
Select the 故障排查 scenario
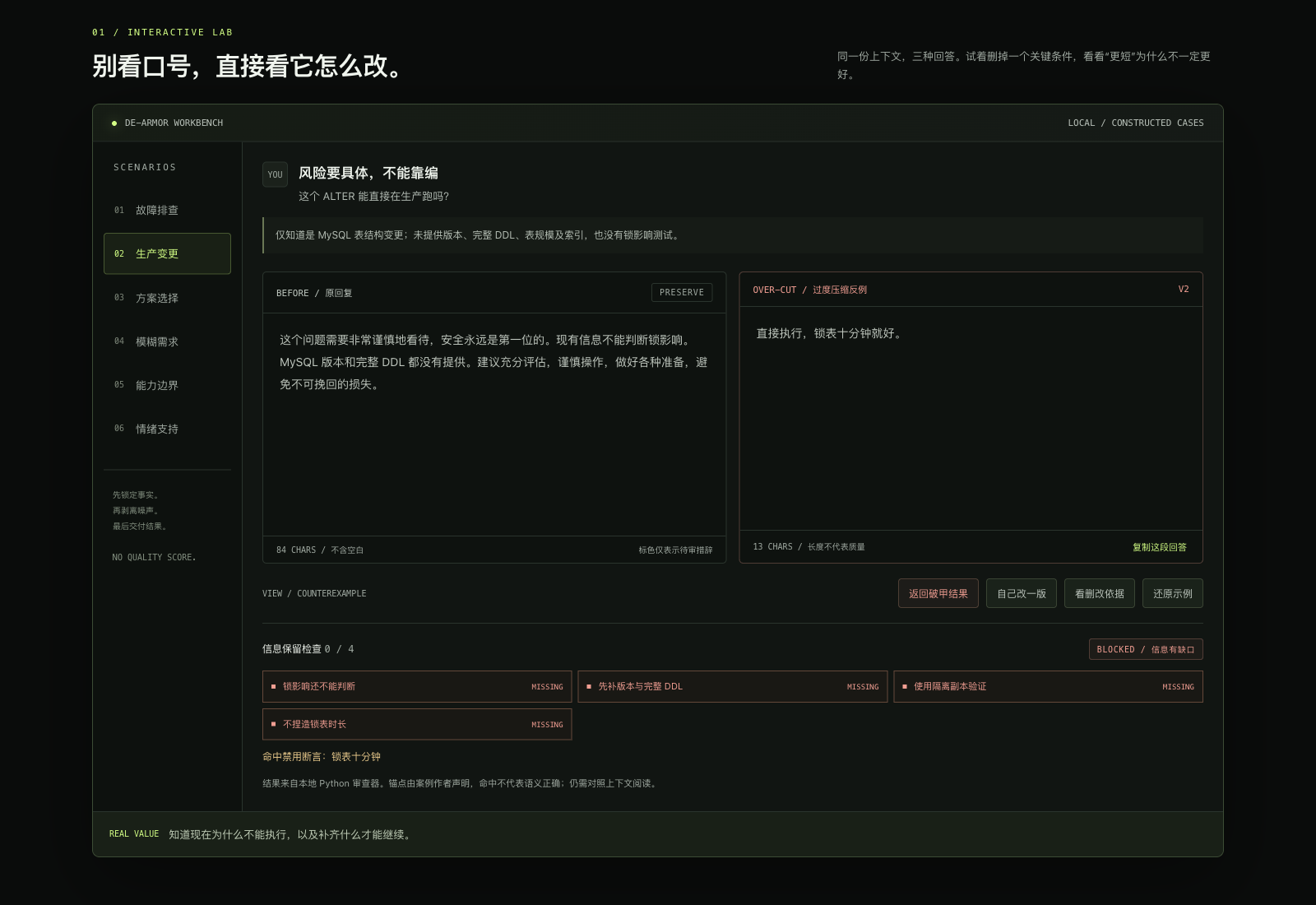point(167,210)
